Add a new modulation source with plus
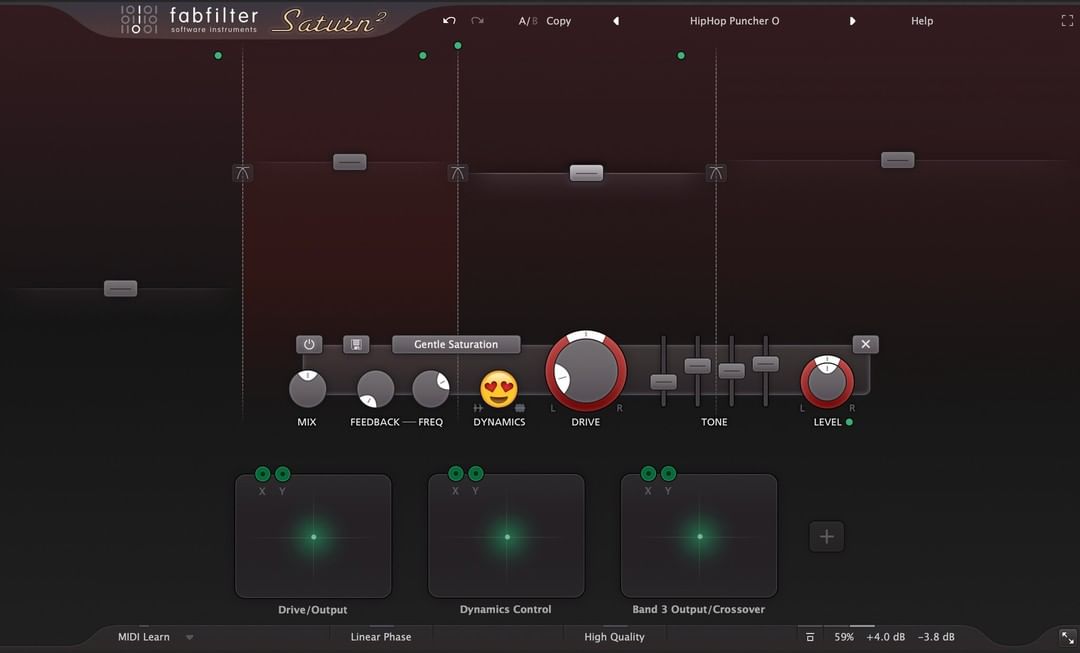Image resolution: width=1080 pixels, height=653 pixels. [x=826, y=537]
